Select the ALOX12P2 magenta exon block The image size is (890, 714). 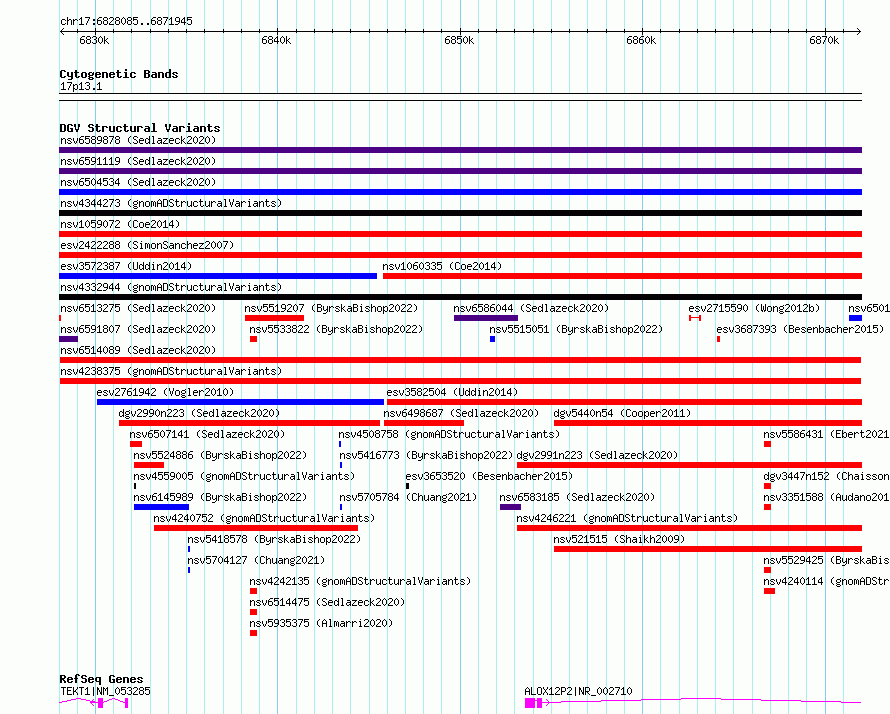(x=530, y=703)
